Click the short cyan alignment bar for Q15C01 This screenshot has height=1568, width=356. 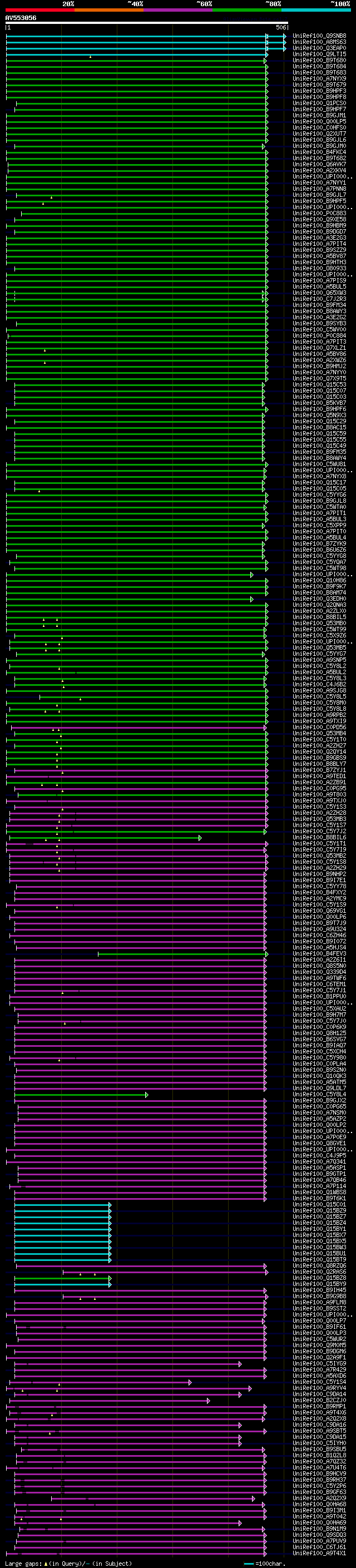point(63,1205)
